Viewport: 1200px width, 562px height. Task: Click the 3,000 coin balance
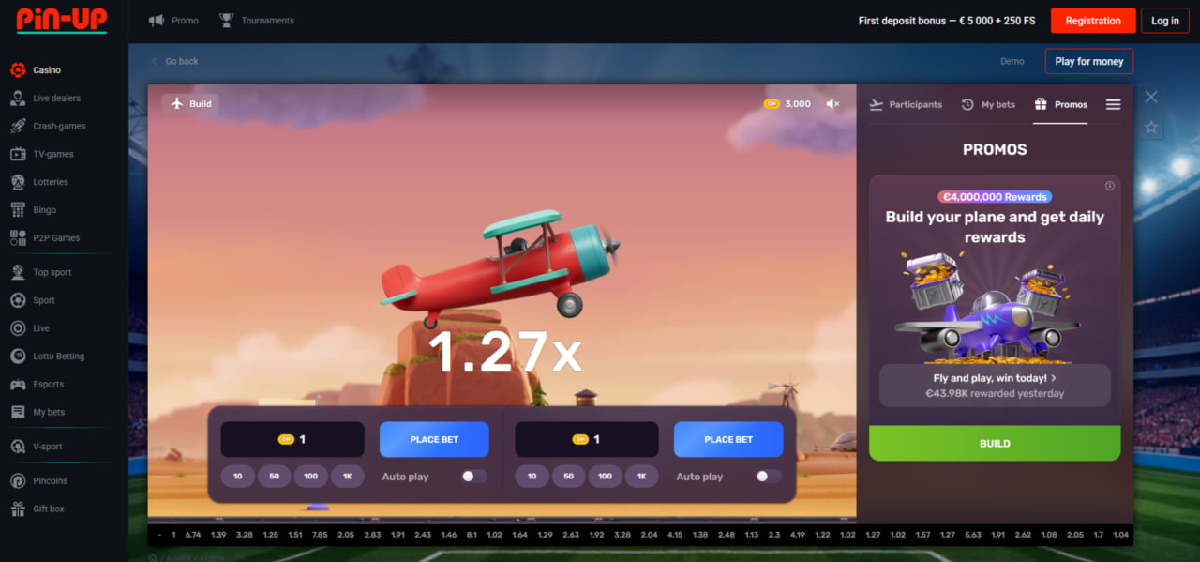788,103
